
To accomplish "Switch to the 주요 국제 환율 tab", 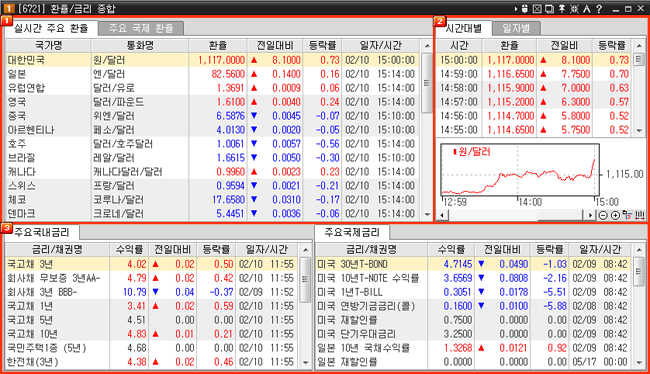I will pyautogui.click(x=141, y=28).
